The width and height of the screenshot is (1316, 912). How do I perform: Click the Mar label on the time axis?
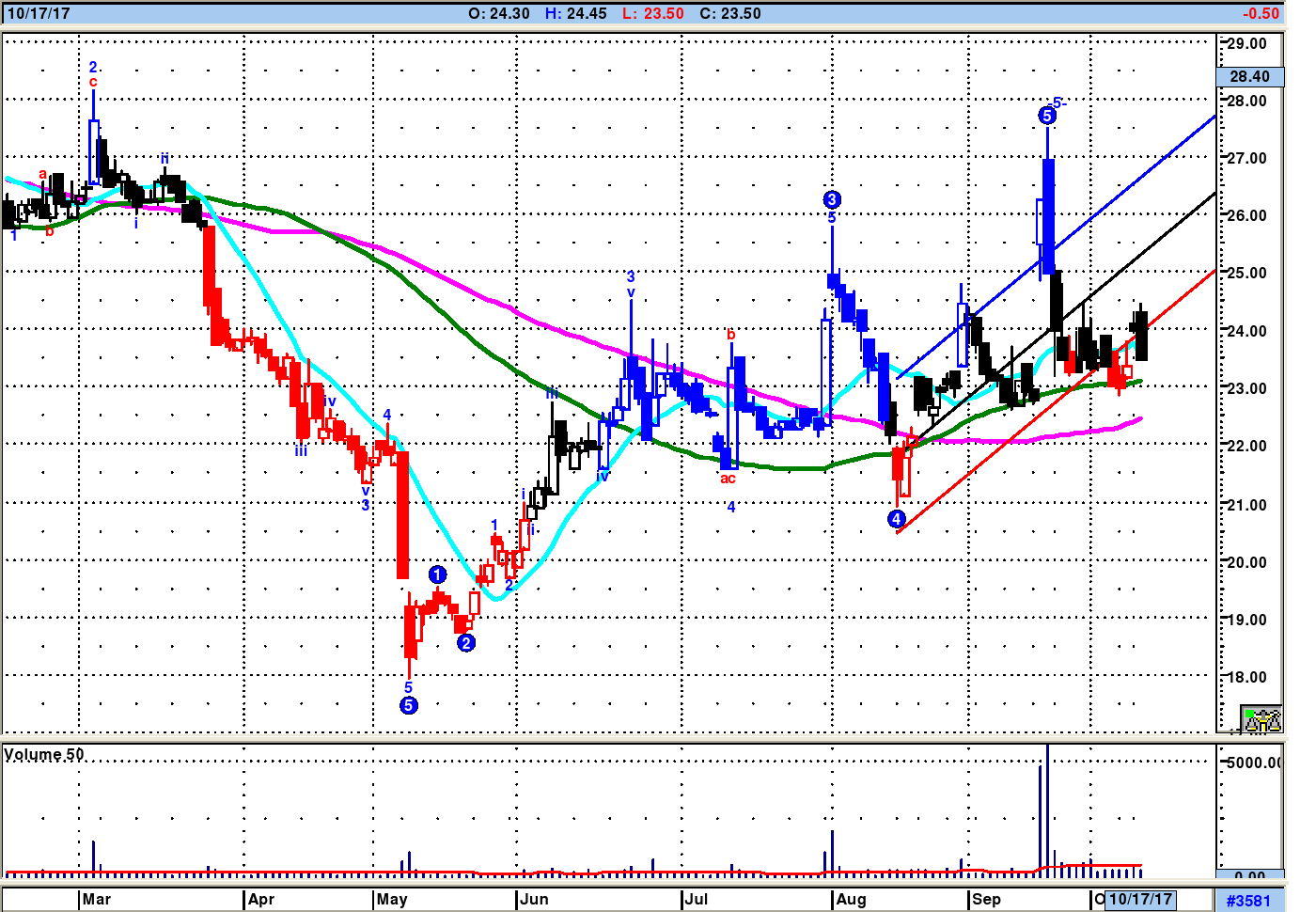(x=96, y=900)
